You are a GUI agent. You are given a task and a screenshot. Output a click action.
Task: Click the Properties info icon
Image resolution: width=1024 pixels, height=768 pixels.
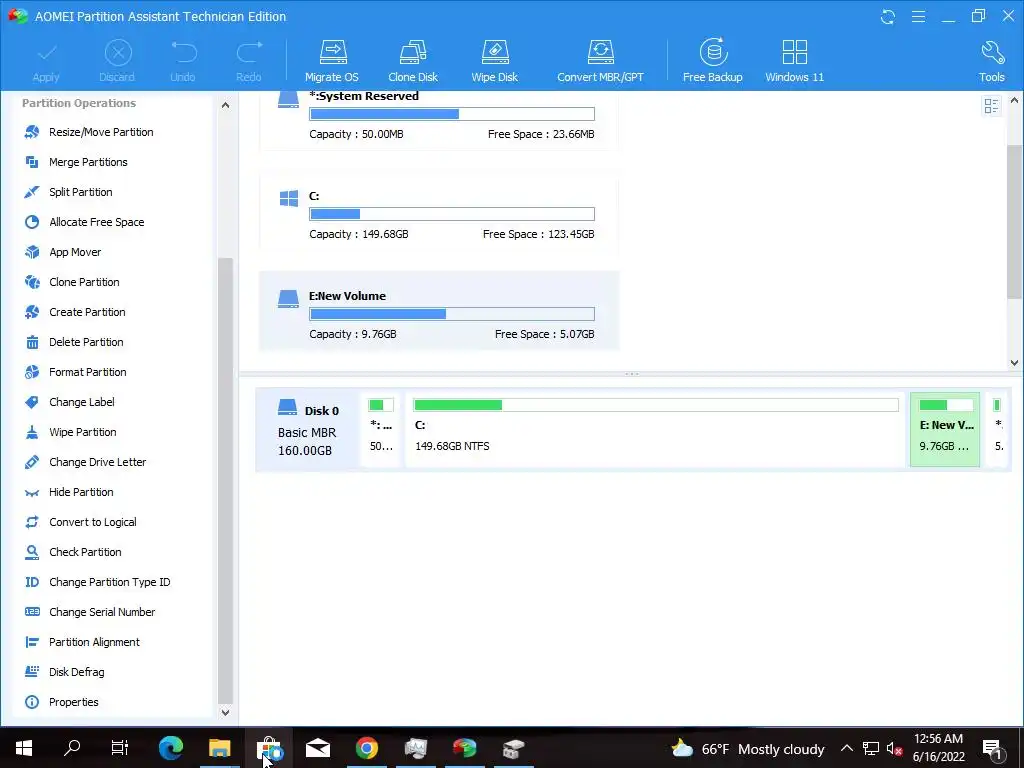[x=31, y=702]
